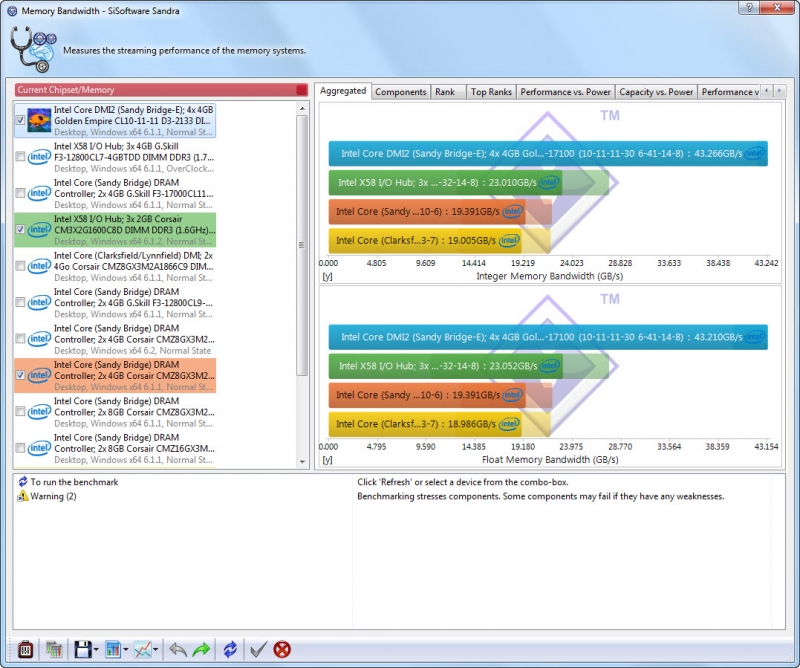Screen dimensions: 800x668
Task: Click the Intel logo of G.Skill F3-12800CL7 entry
Action: 39,157
